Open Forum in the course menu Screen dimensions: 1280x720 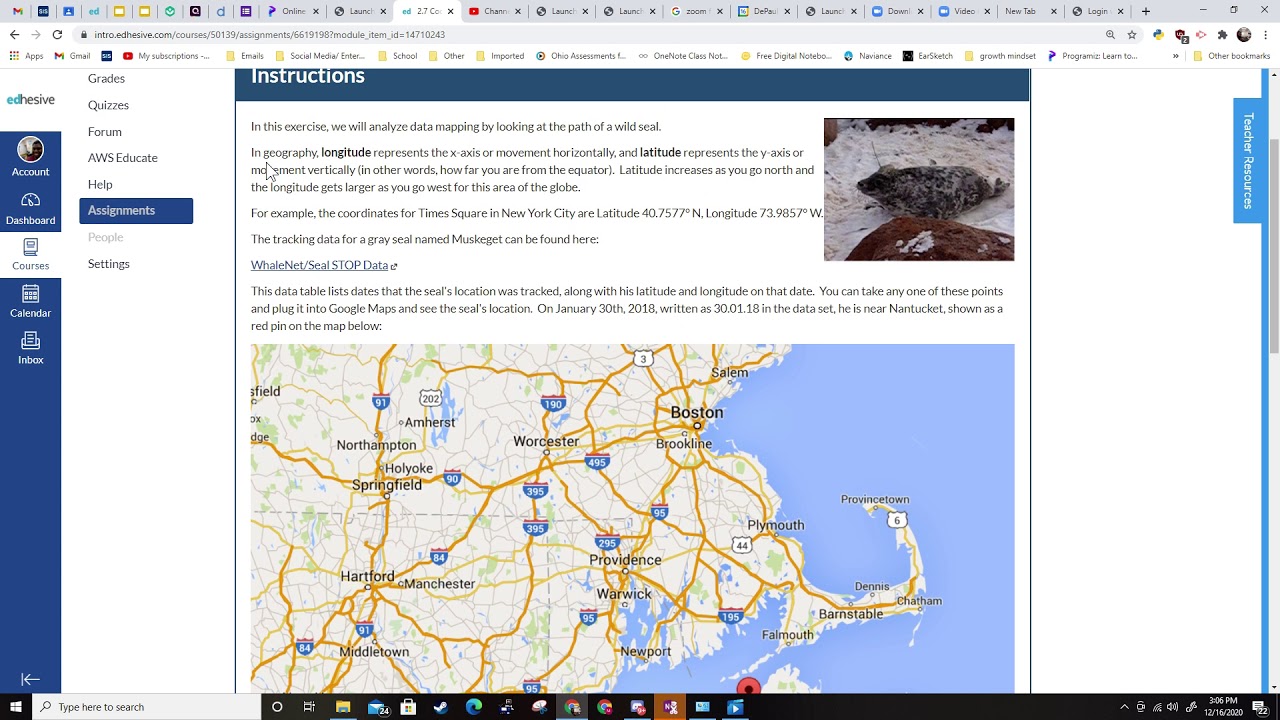pos(104,131)
